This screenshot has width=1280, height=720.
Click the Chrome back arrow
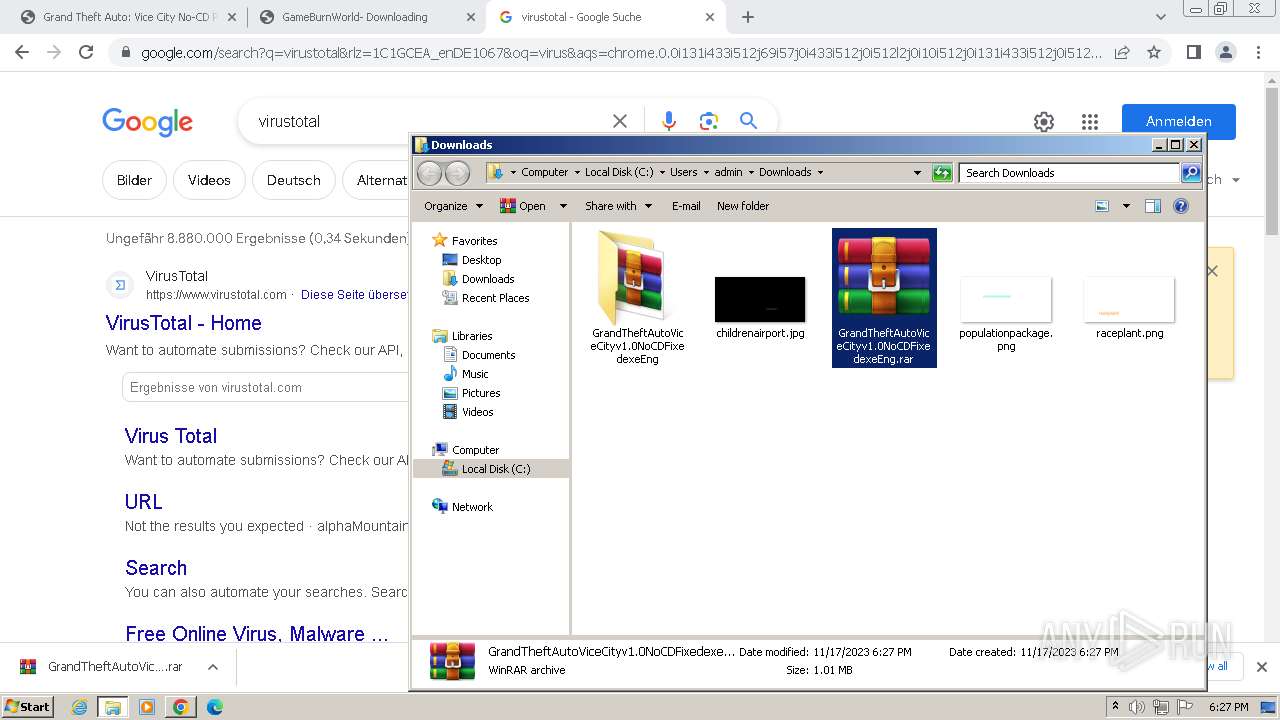tap(22, 52)
